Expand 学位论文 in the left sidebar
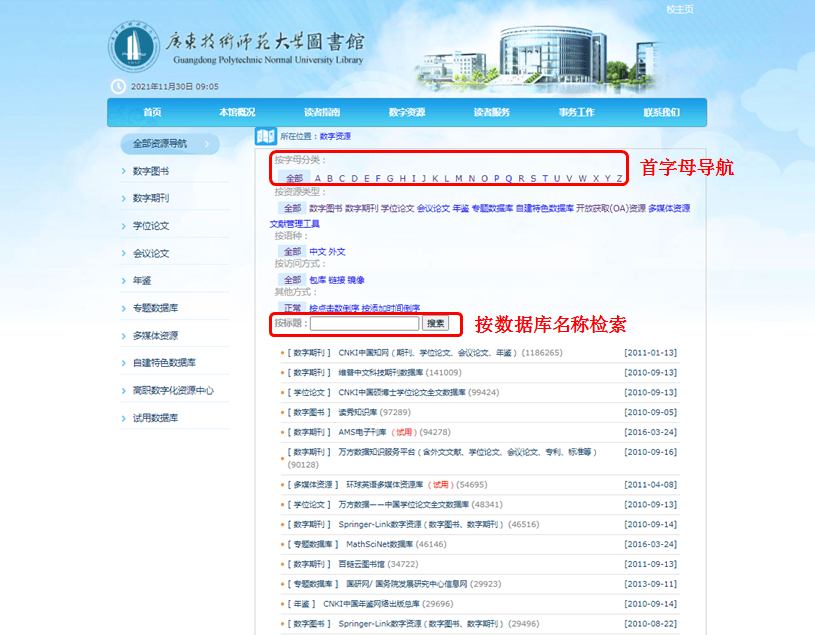This screenshot has height=635, width=815. point(151,226)
